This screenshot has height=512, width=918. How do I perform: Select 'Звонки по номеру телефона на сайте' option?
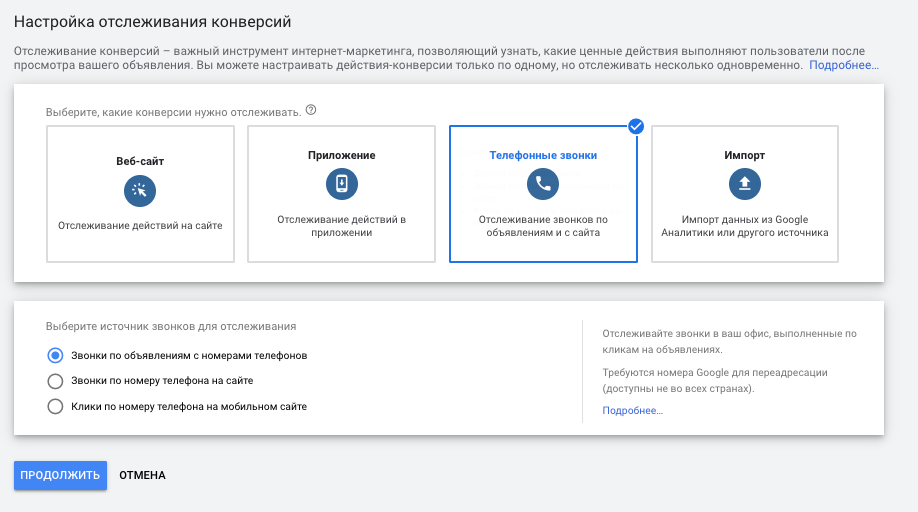click(x=56, y=381)
